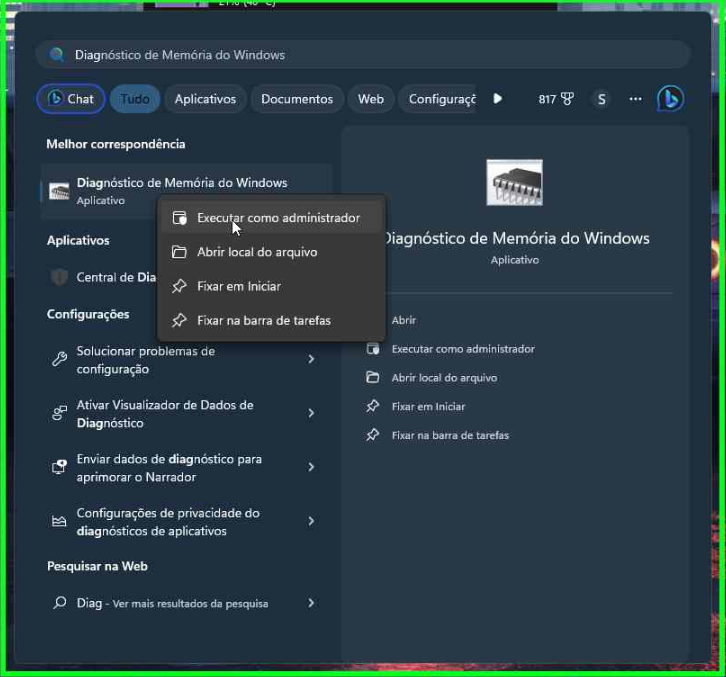726x677 pixels.
Task: Open the three-dot more options menu
Action: [635, 99]
